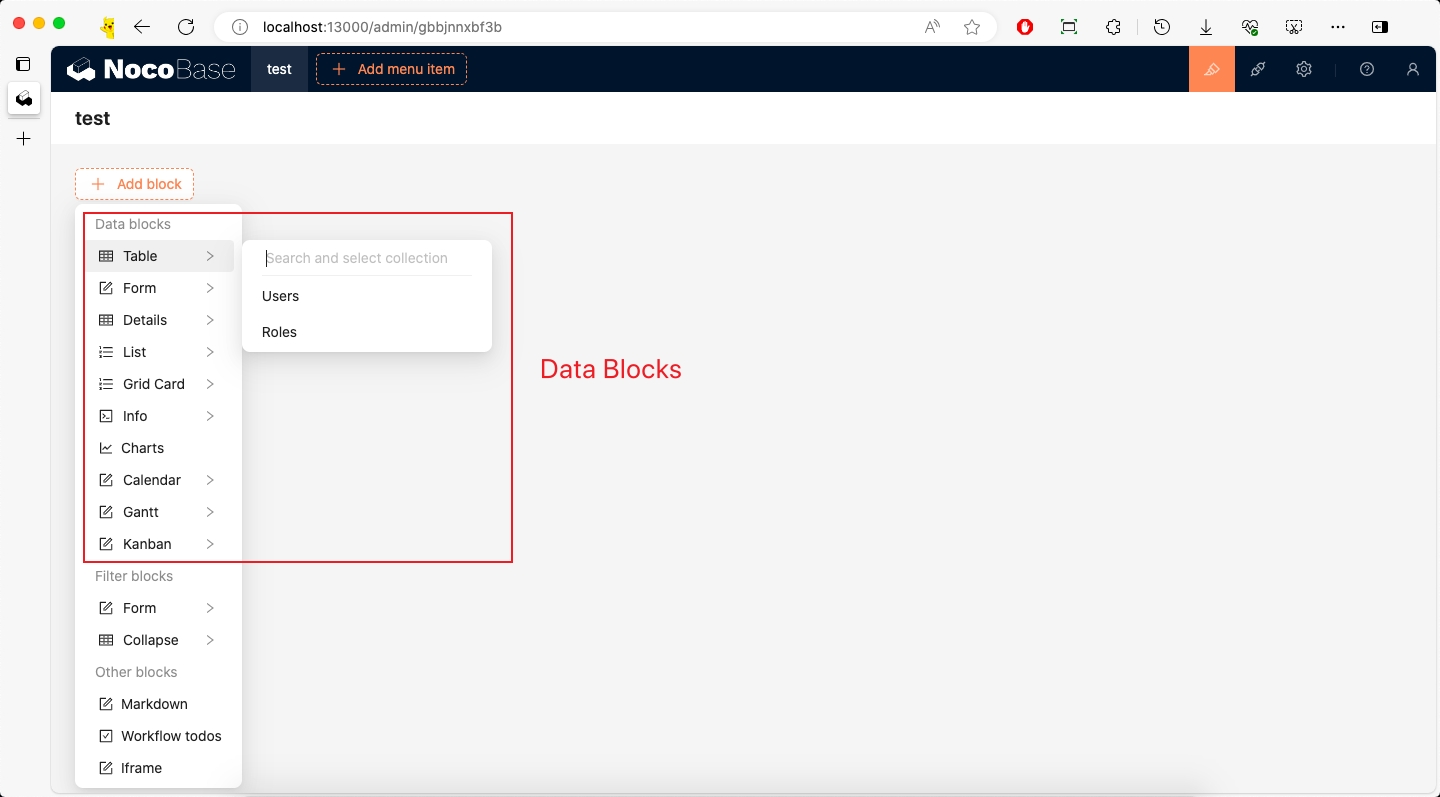The width and height of the screenshot is (1440, 797).
Task: Expand the Details block submenu
Action: 158,320
